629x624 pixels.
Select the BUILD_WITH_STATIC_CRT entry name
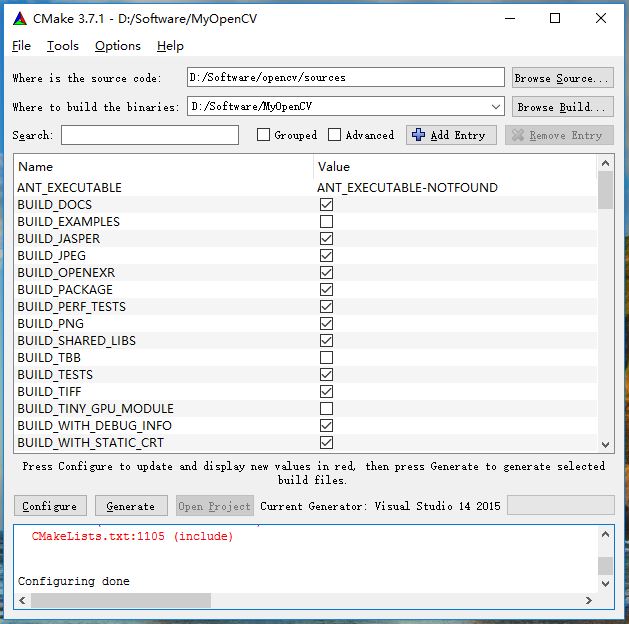[91, 443]
